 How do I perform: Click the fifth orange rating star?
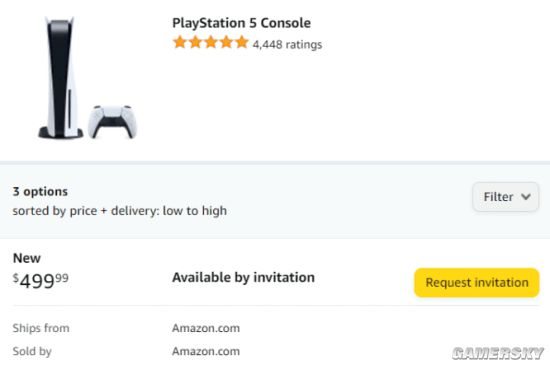(242, 42)
